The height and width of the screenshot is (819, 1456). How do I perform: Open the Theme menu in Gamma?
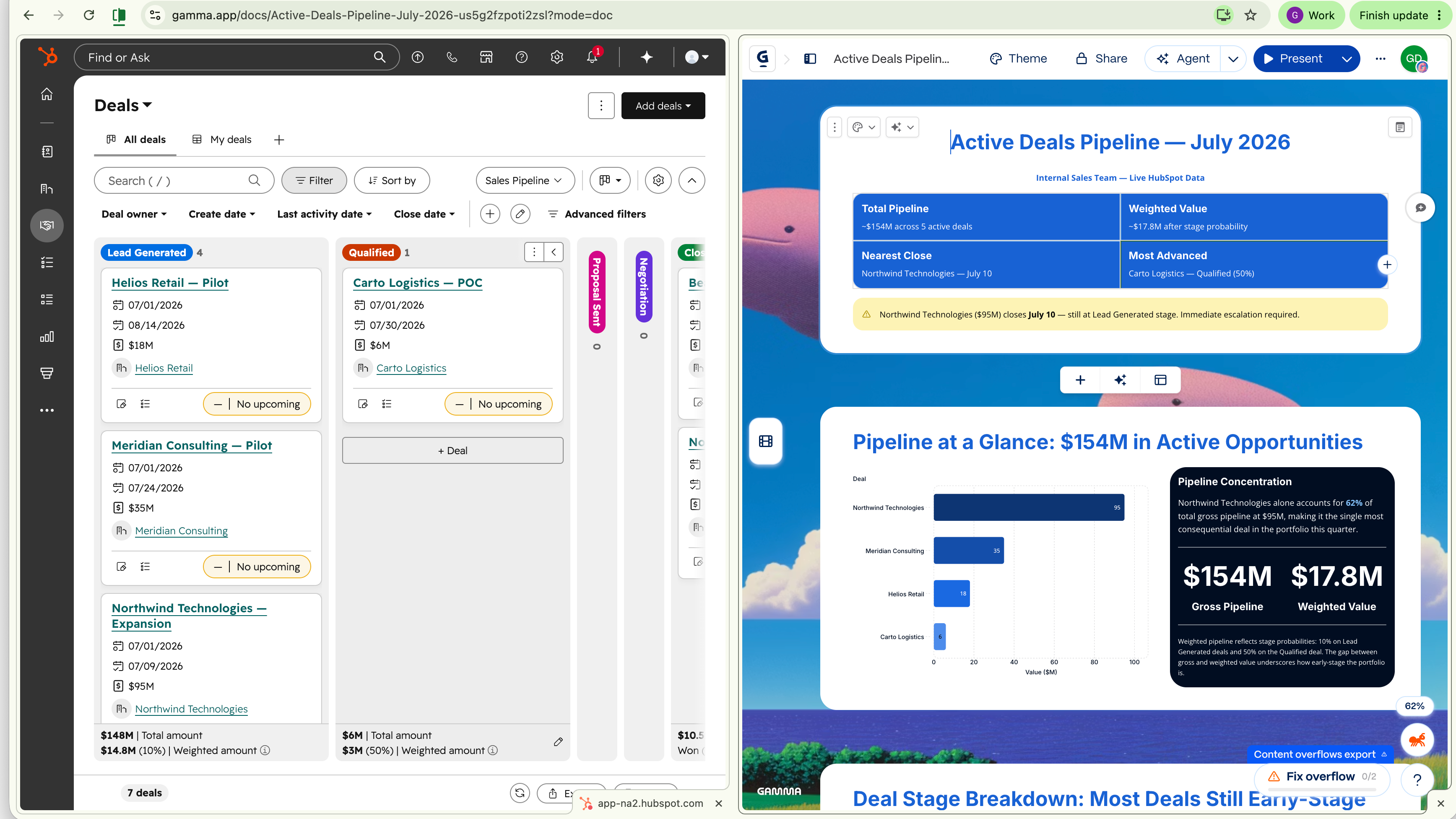(1019, 59)
